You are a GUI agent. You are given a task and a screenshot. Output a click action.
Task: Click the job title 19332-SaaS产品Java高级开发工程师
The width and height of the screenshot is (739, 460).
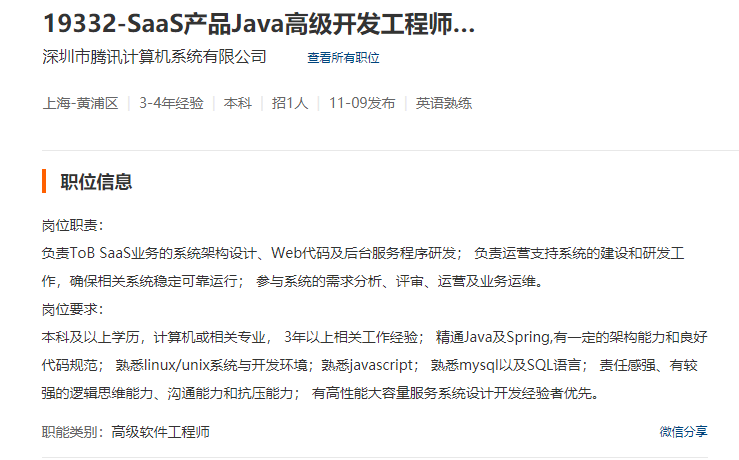pos(259,24)
